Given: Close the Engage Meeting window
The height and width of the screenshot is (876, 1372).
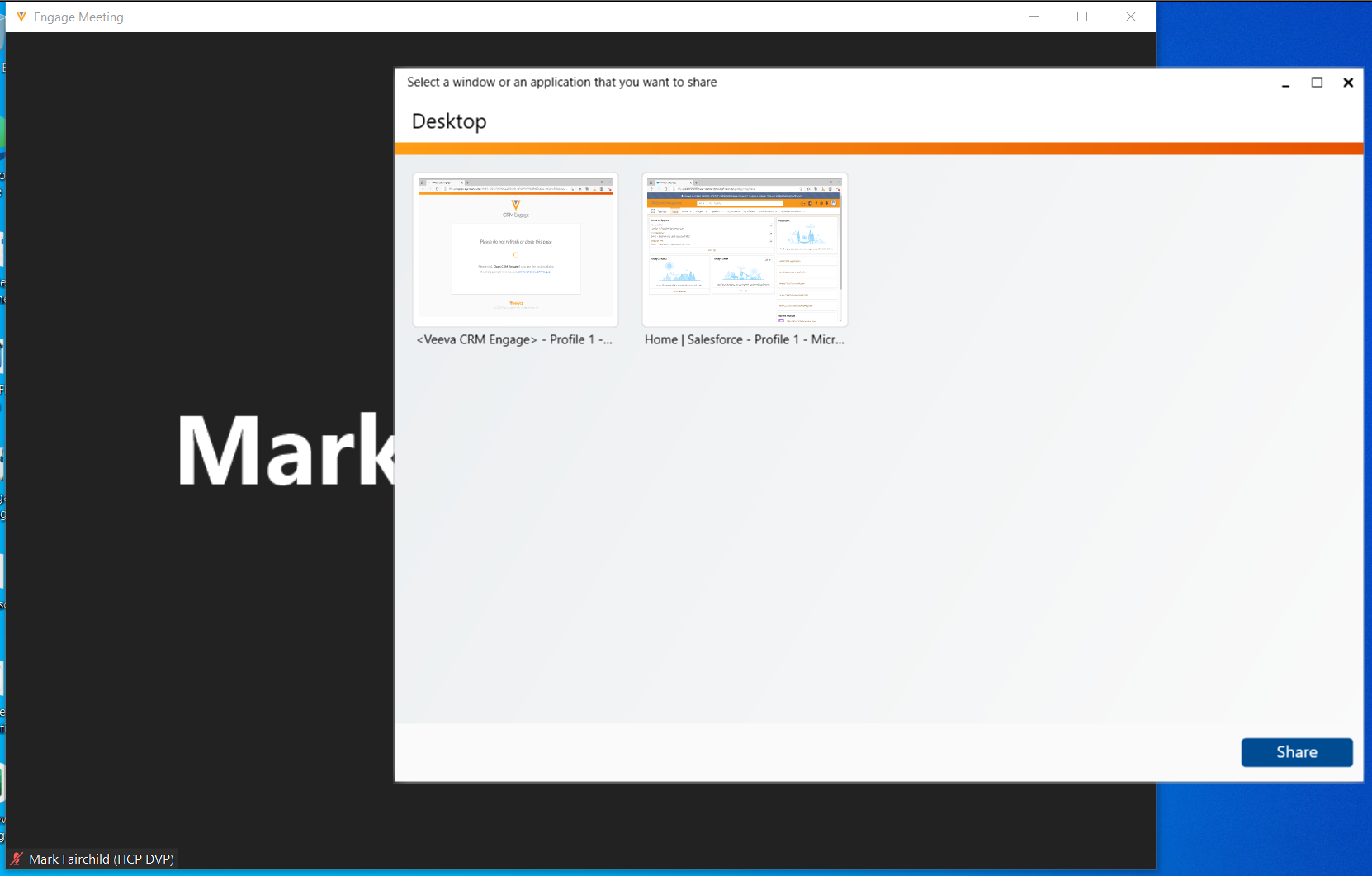Looking at the screenshot, I should click(1130, 17).
